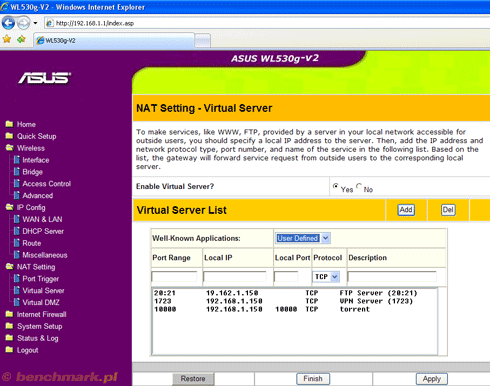Collapse the Wireless folder icon
The width and height of the screenshot is (490, 386).
point(9,148)
